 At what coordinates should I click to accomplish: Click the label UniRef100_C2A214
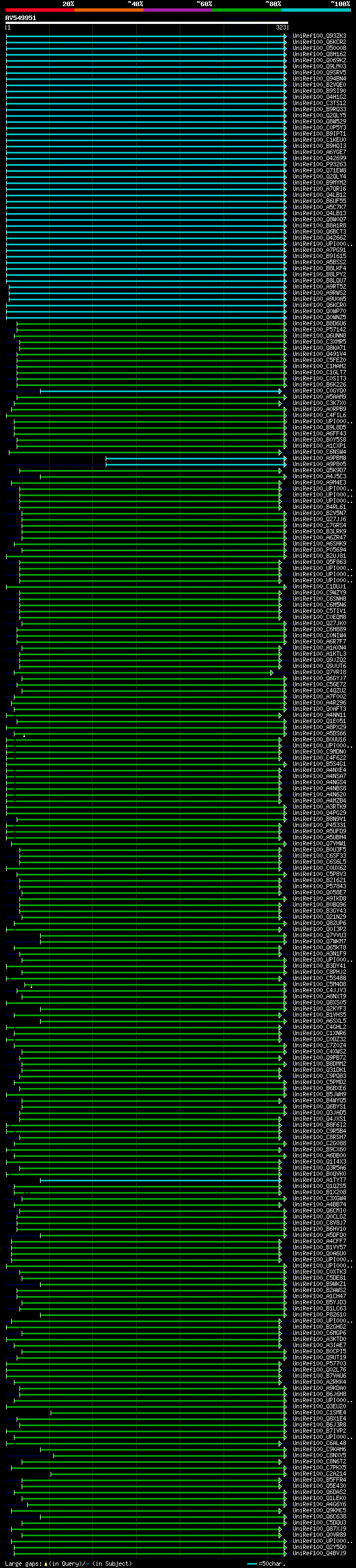(319, 1474)
